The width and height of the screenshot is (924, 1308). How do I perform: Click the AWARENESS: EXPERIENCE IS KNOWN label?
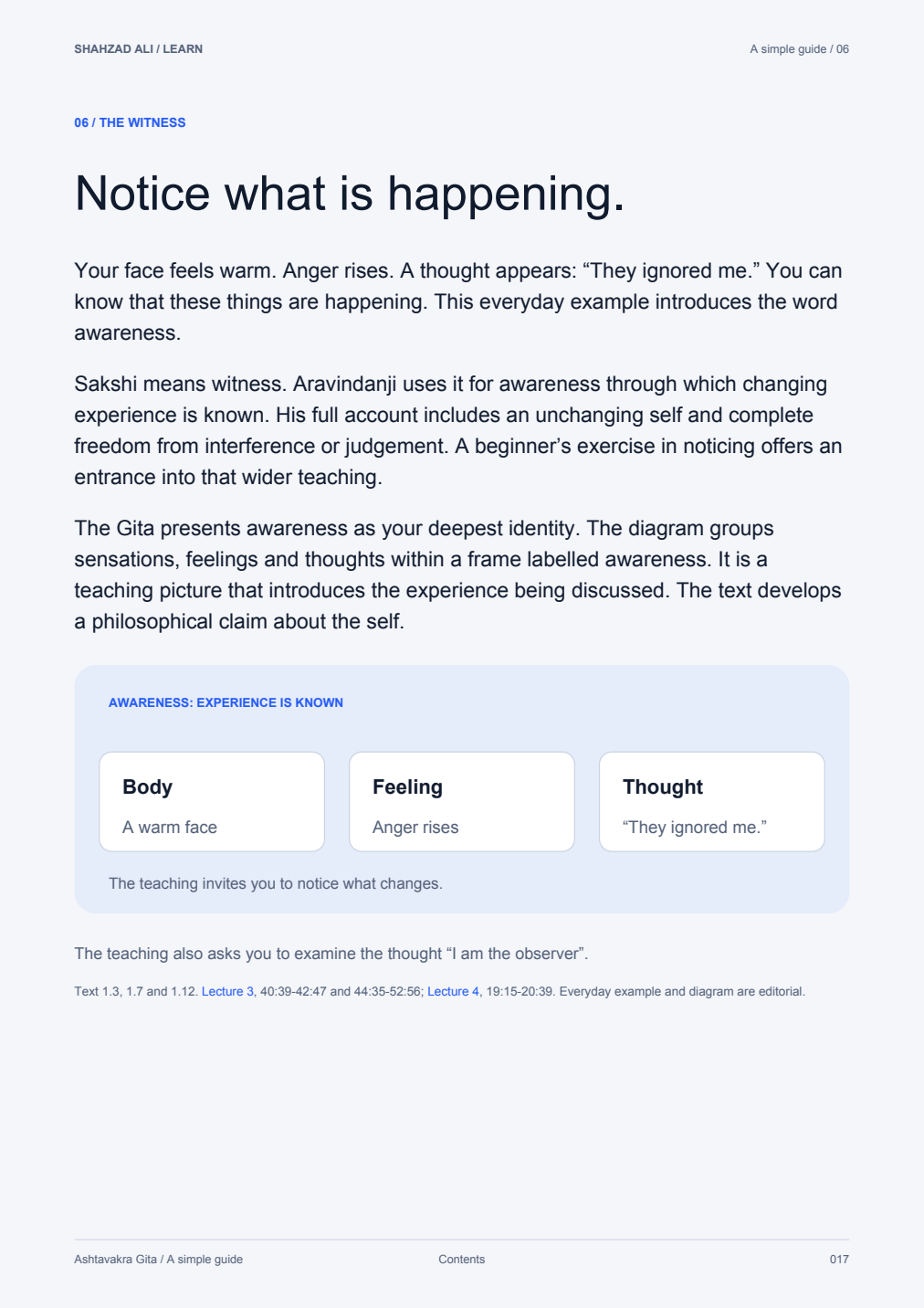pos(226,702)
